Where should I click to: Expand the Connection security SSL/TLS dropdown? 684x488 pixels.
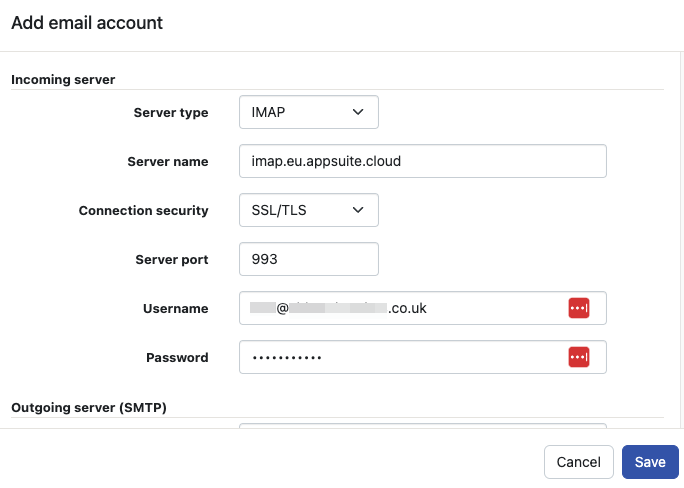[308, 210]
